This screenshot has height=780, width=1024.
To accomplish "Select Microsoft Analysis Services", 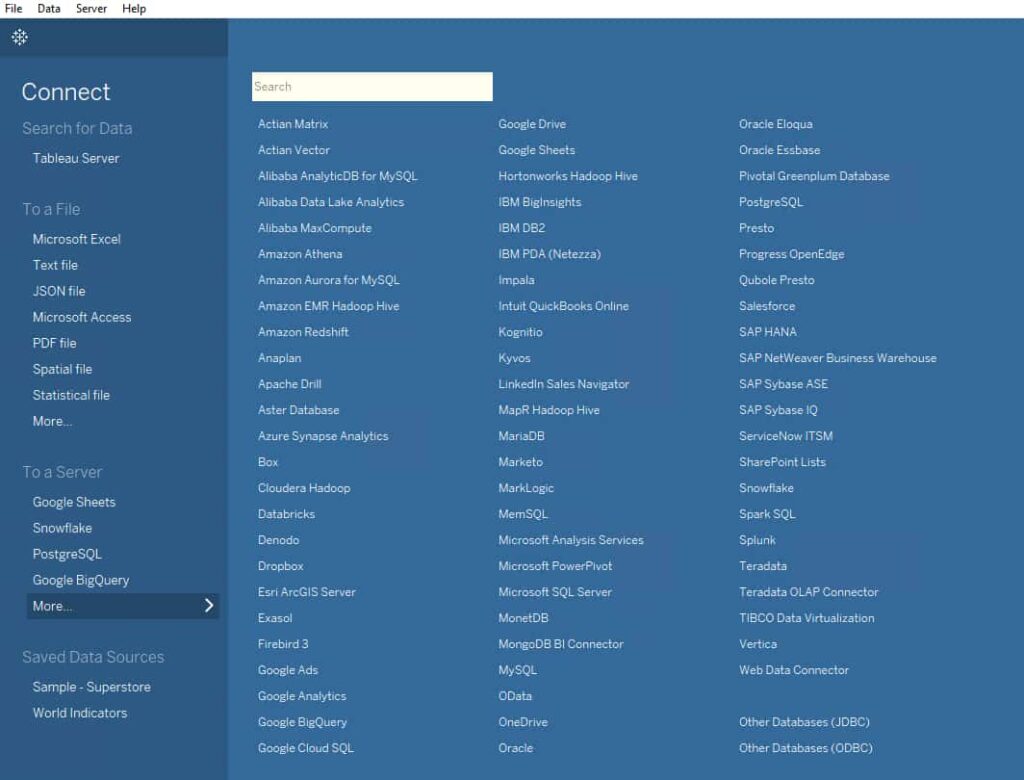I will pyautogui.click(x=571, y=540).
